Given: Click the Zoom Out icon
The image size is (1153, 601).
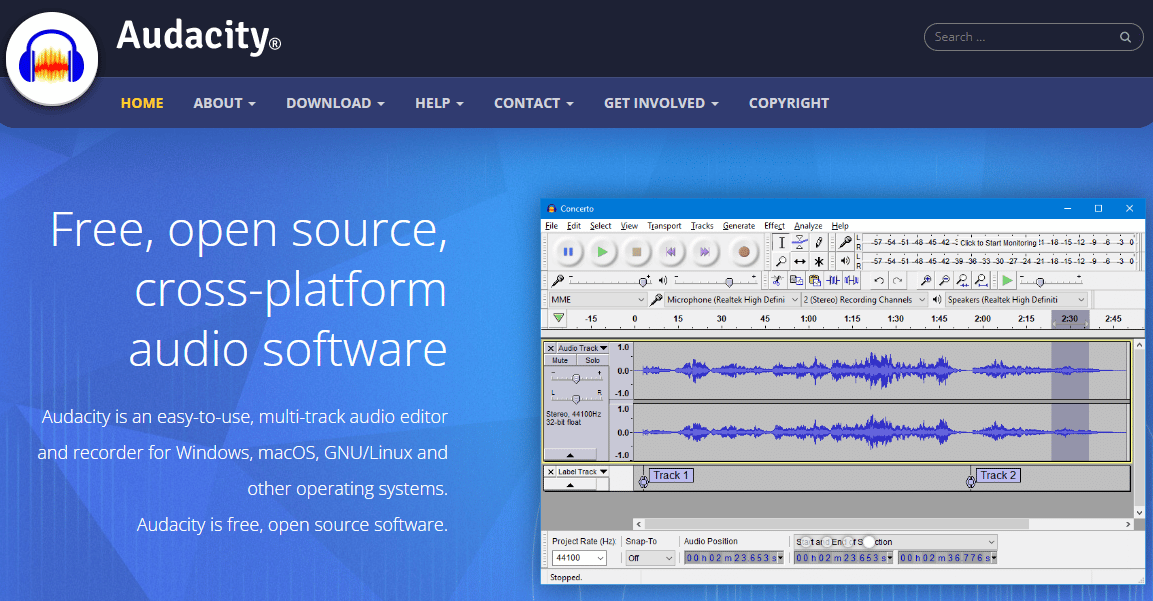Looking at the screenshot, I should pyautogui.click(x=944, y=280).
